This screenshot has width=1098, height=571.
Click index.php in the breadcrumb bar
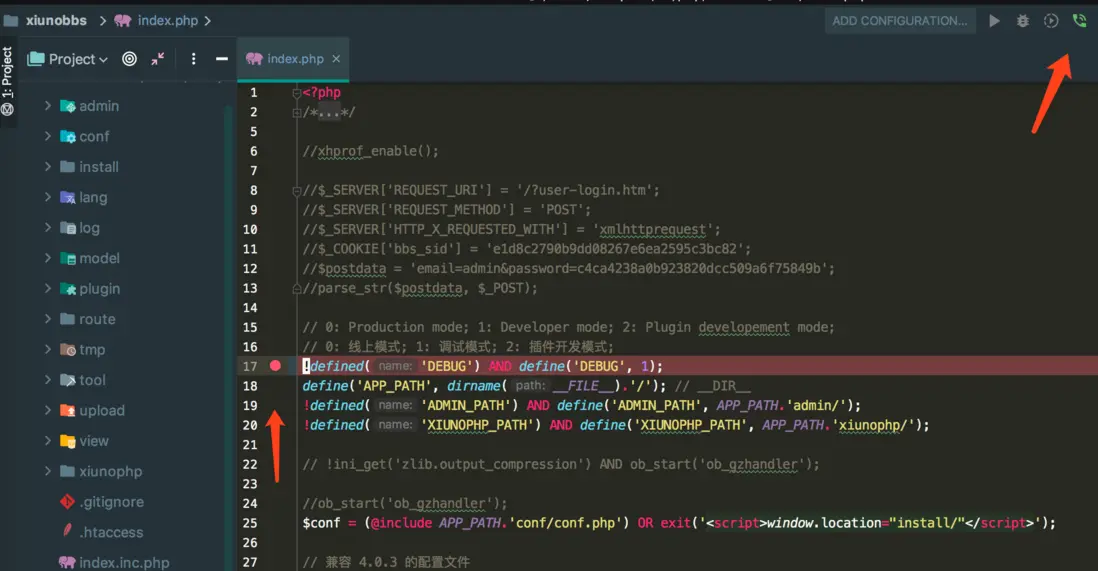click(167, 20)
